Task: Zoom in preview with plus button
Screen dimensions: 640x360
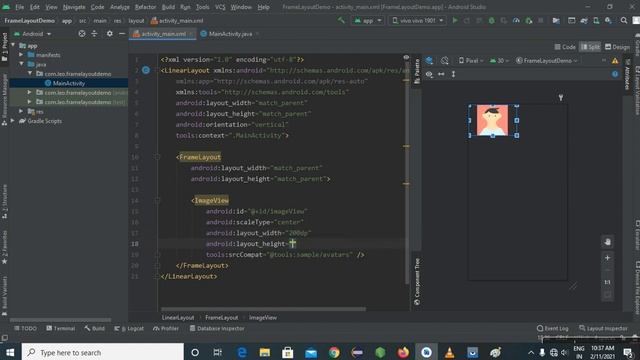Action: 607,258
